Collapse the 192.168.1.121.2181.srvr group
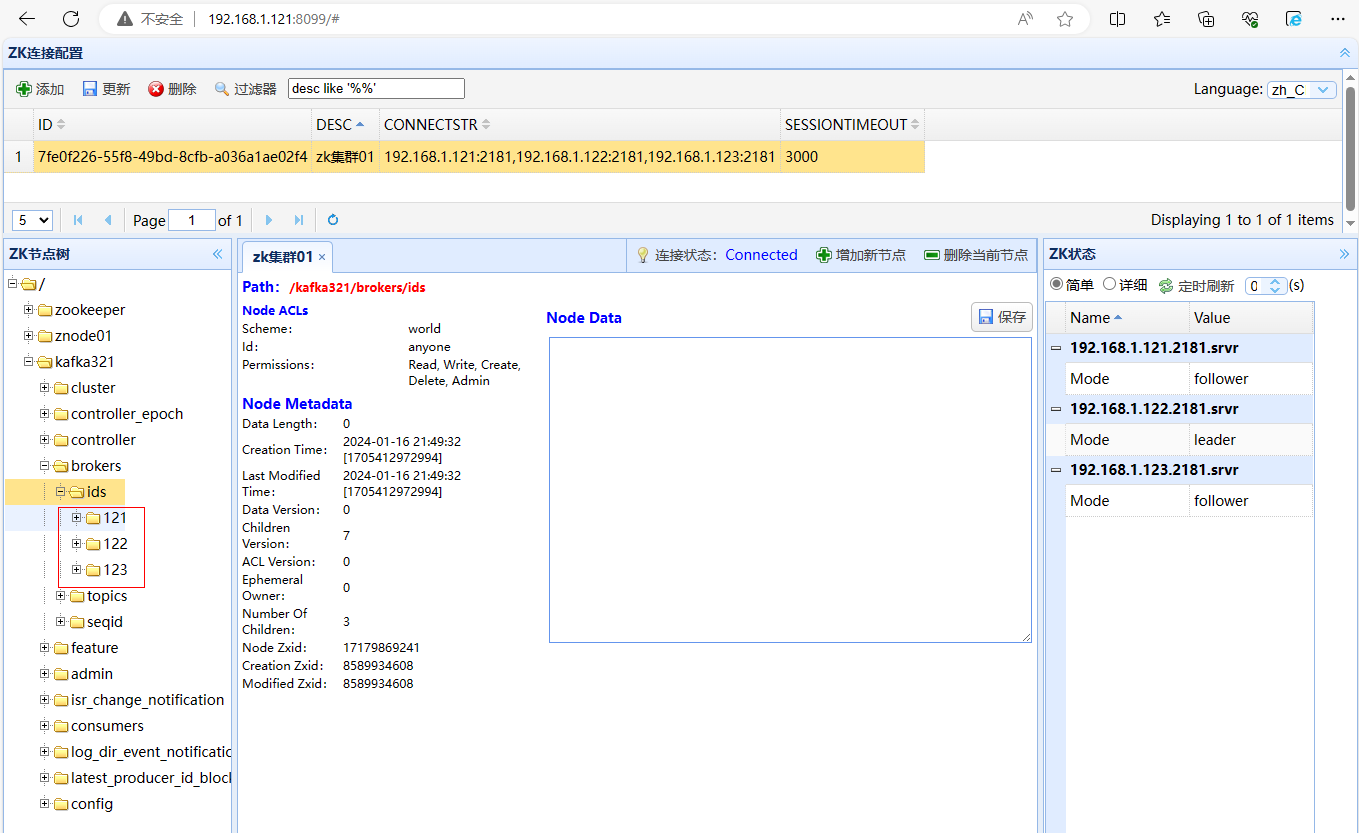Image resolution: width=1359 pixels, height=833 pixels. [1056, 348]
